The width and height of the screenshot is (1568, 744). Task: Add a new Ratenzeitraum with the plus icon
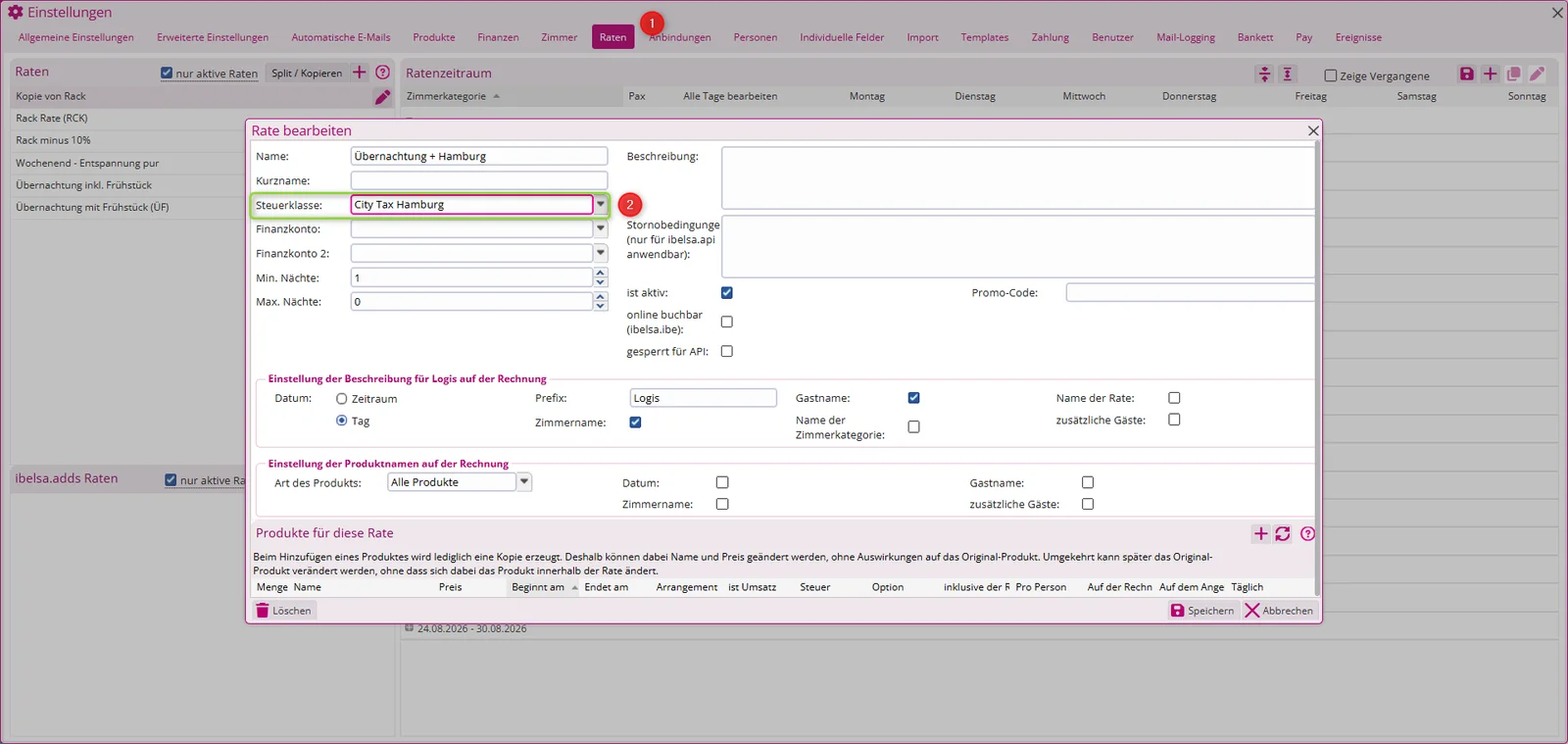[1490, 74]
